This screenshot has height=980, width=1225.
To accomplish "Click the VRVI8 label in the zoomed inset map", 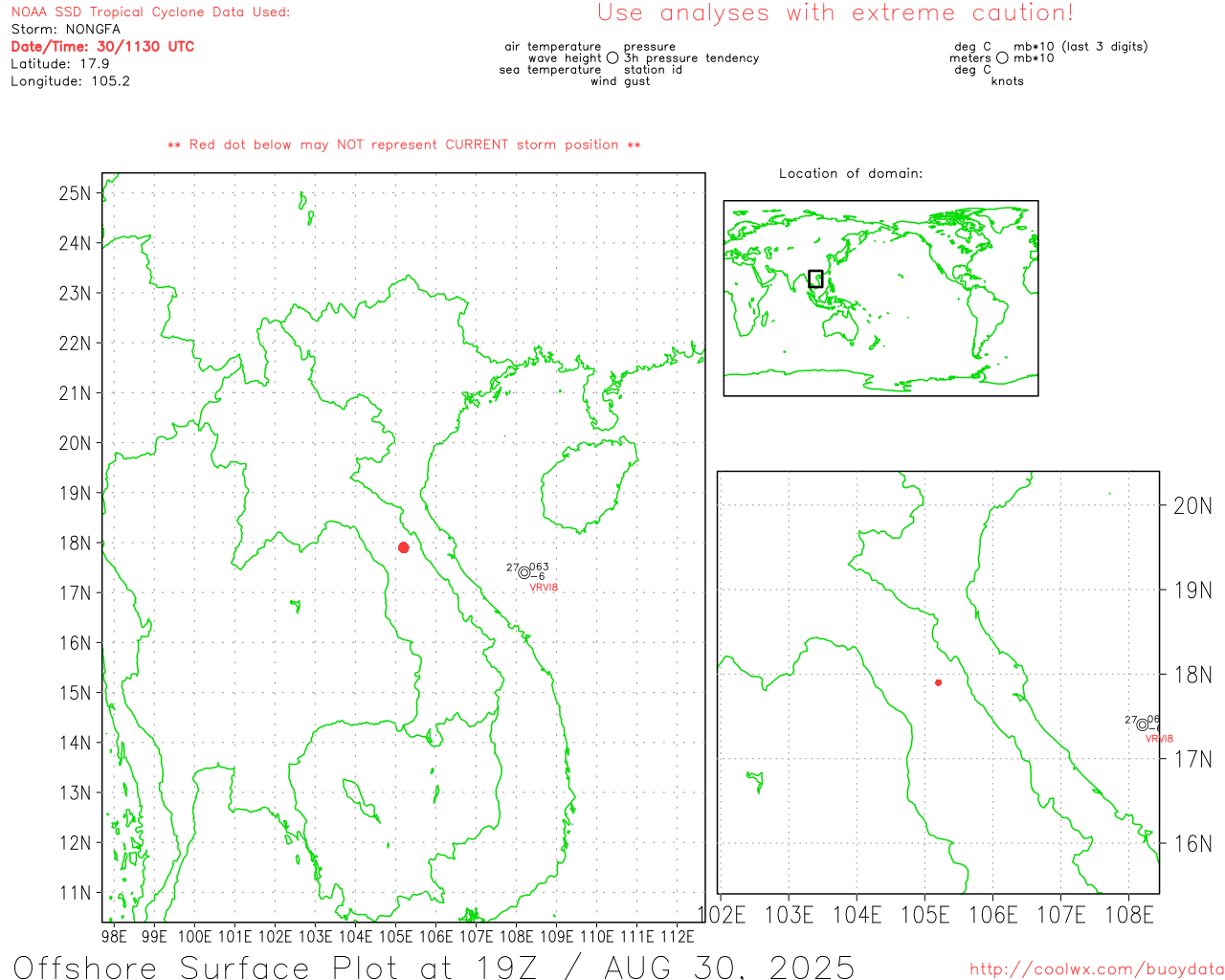I will [x=1159, y=739].
